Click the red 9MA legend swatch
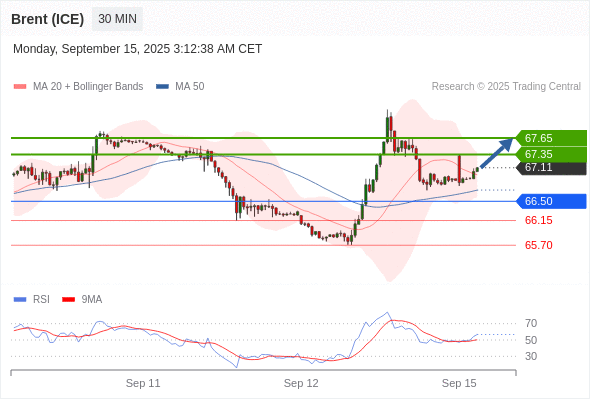The width and height of the screenshot is (590, 400). [x=68, y=300]
